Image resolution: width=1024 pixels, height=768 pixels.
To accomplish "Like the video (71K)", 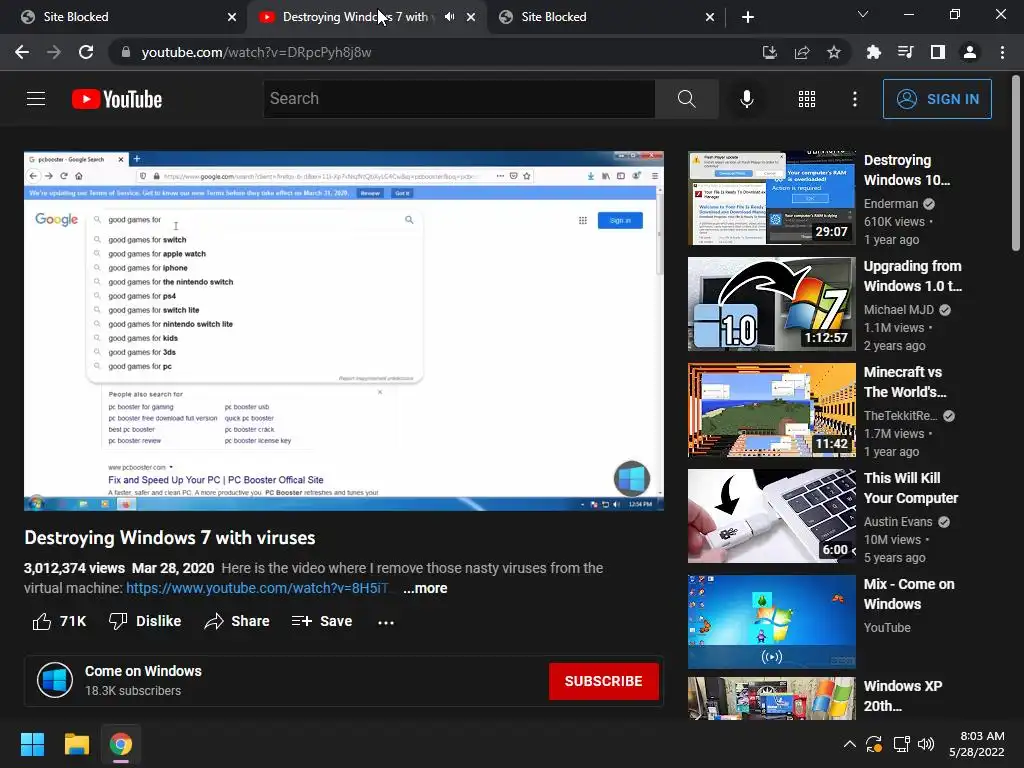I will 59,621.
